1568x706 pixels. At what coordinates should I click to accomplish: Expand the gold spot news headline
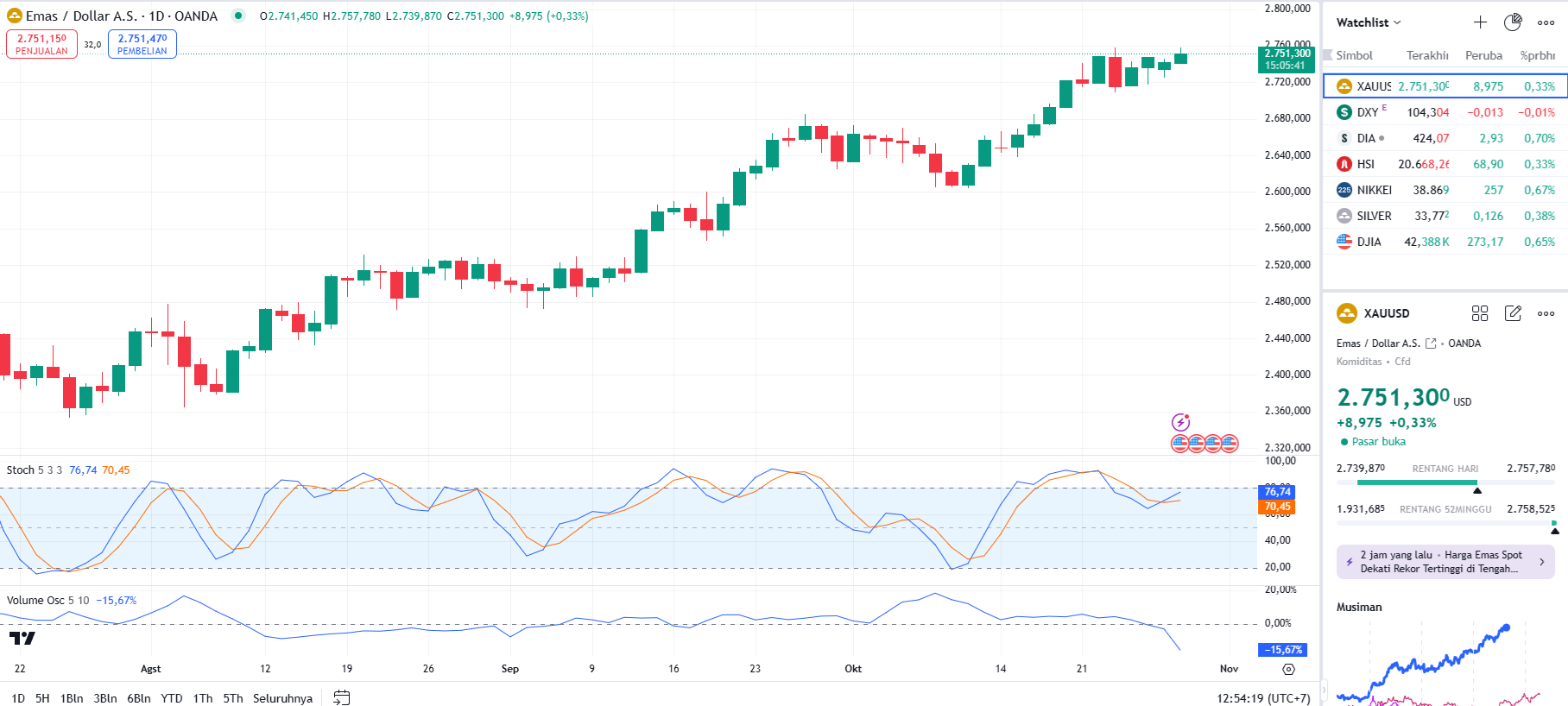(1445, 562)
